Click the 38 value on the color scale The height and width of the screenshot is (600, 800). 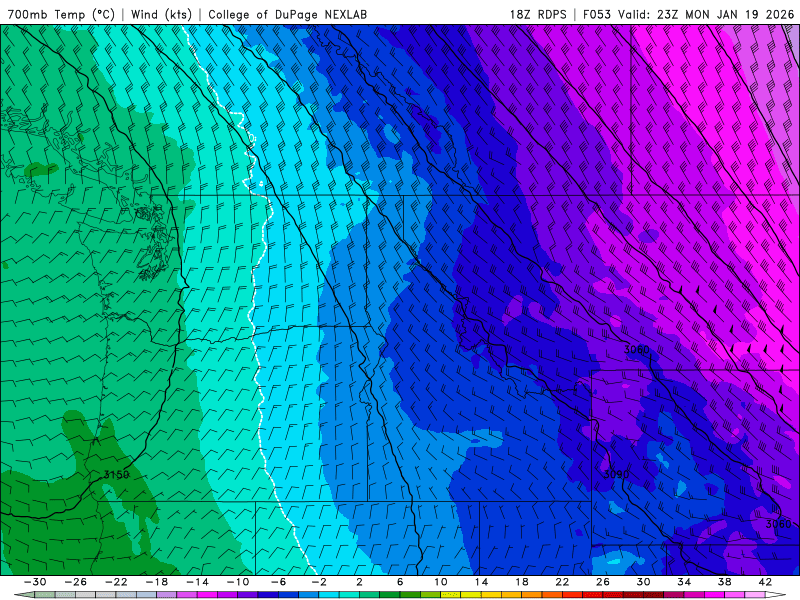724,582
